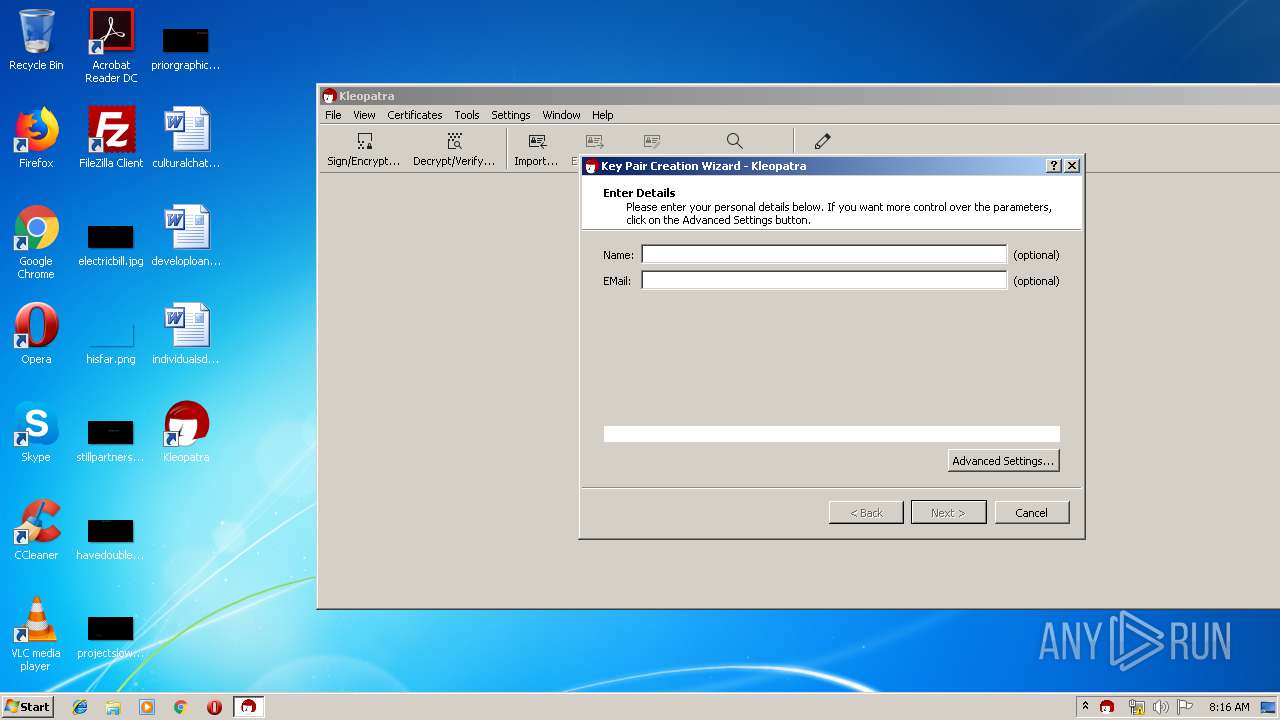Image resolution: width=1280 pixels, height=720 pixels.
Task: Open the Certificates menu
Action: [x=415, y=115]
